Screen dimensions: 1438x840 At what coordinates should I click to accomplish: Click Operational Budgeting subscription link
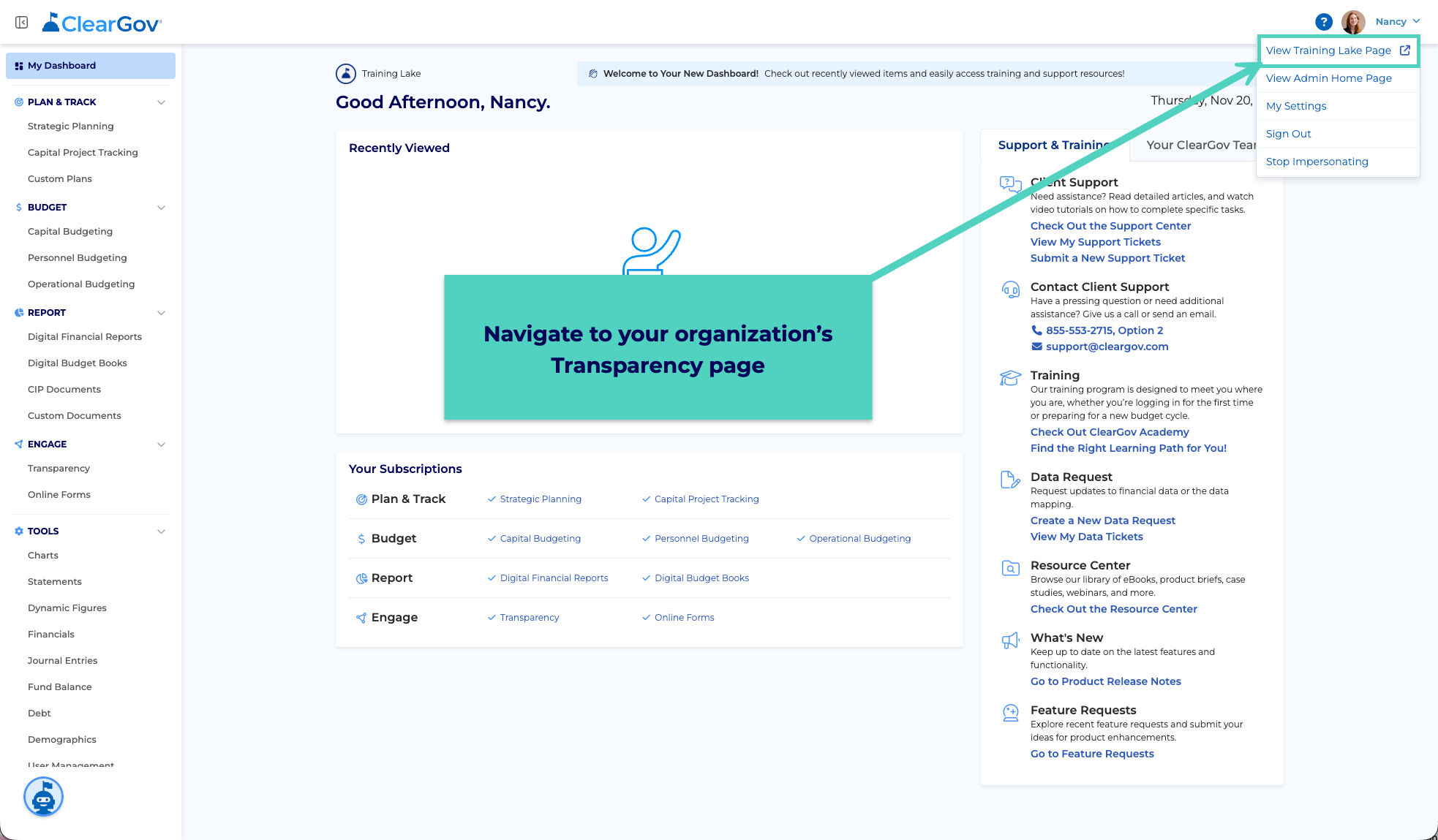tap(860, 539)
